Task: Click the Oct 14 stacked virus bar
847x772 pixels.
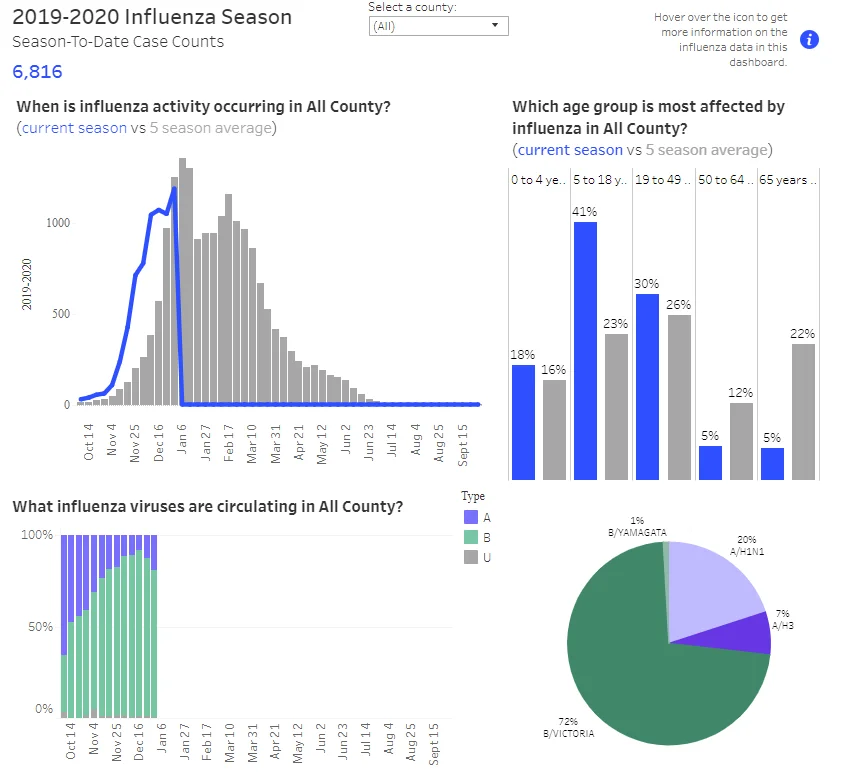Action: pyautogui.click(x=64, y=626)
